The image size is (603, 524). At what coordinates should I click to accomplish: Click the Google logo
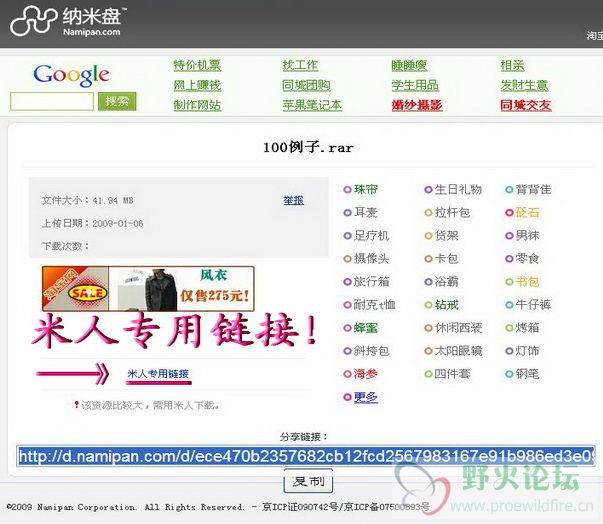pos(72,75)
